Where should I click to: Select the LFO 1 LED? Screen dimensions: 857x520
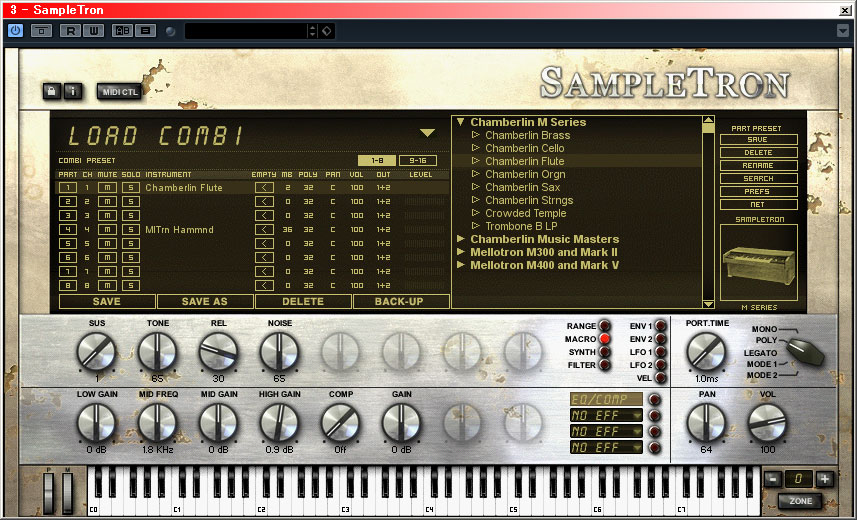click(x=660, y=352)
